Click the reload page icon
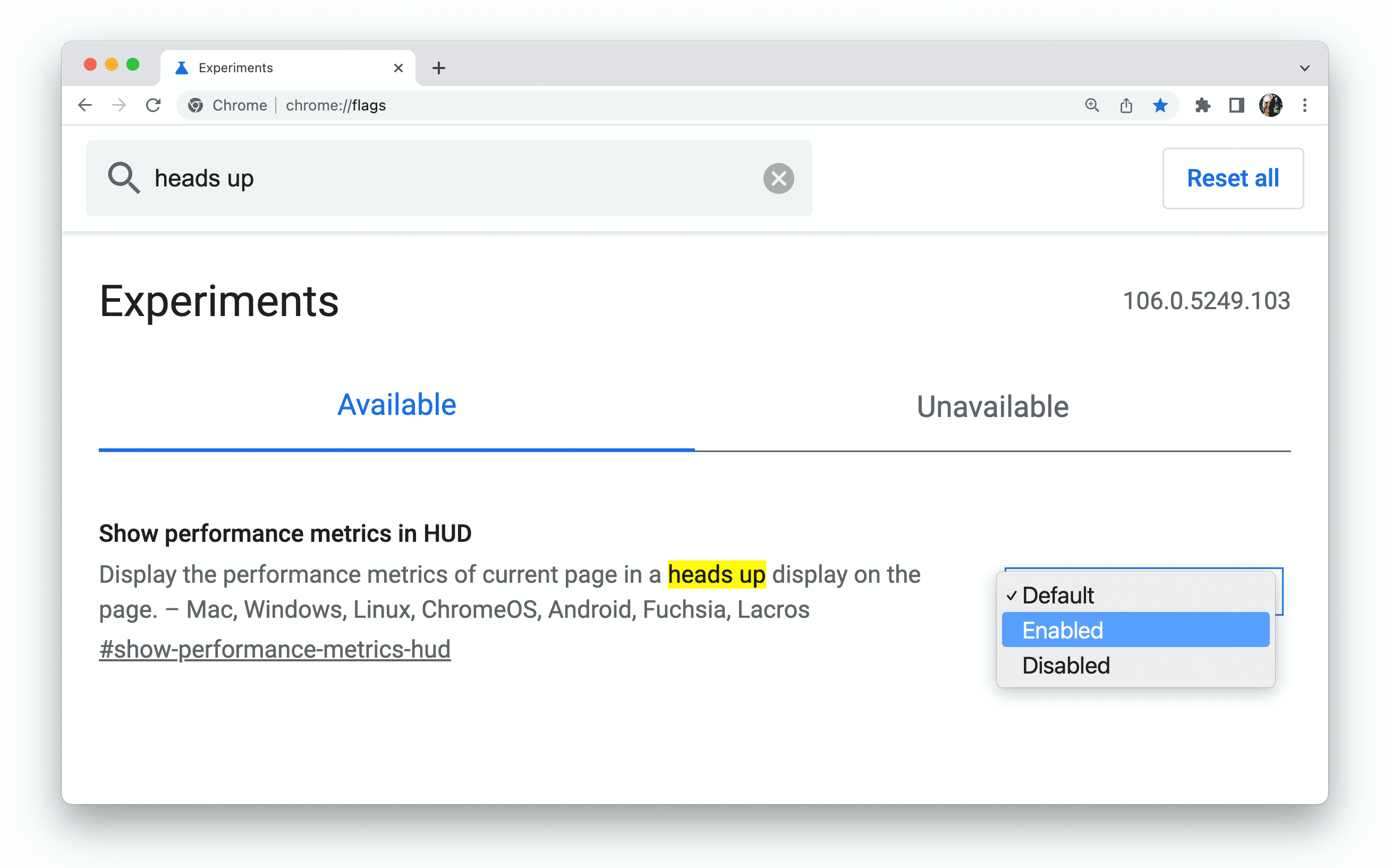 154,105
